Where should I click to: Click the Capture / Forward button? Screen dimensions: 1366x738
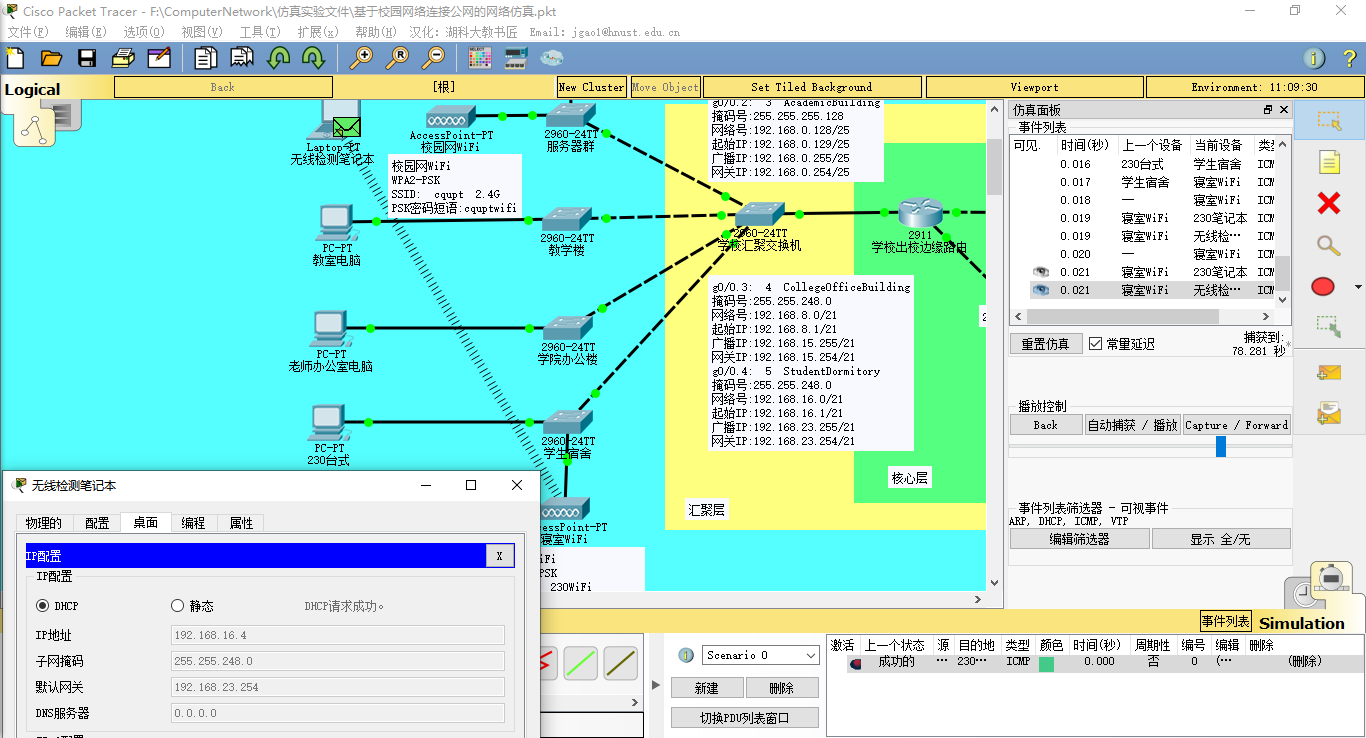point(1237,425)
